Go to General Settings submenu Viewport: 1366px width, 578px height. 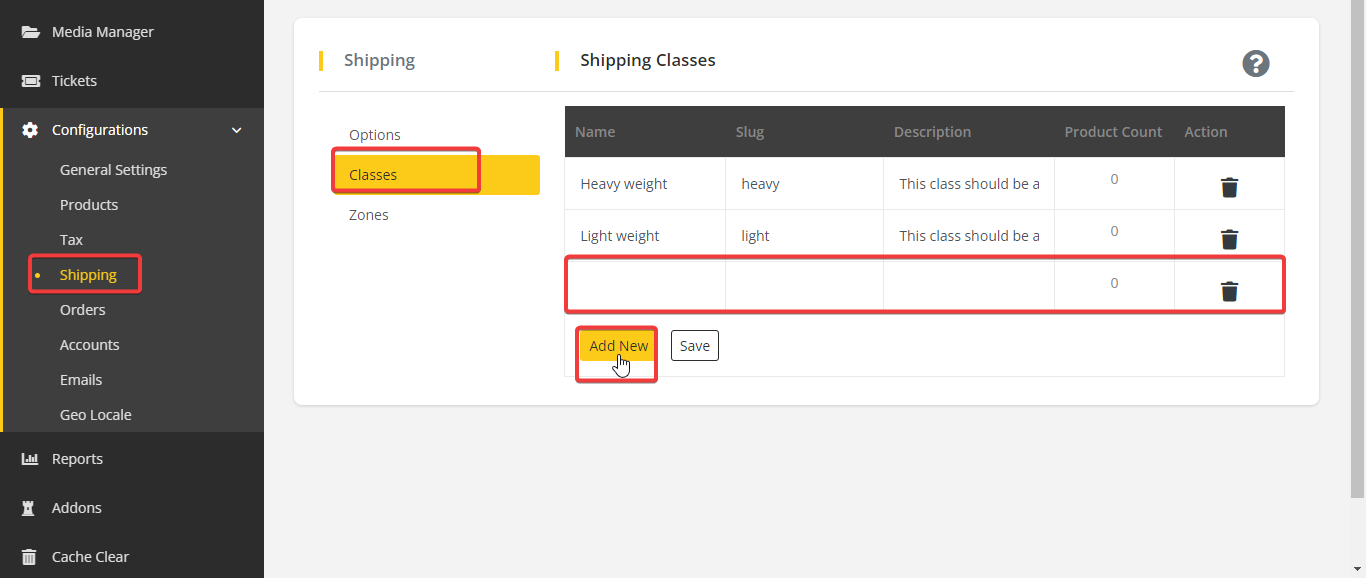pyautogui.click(x=113, y=170)
